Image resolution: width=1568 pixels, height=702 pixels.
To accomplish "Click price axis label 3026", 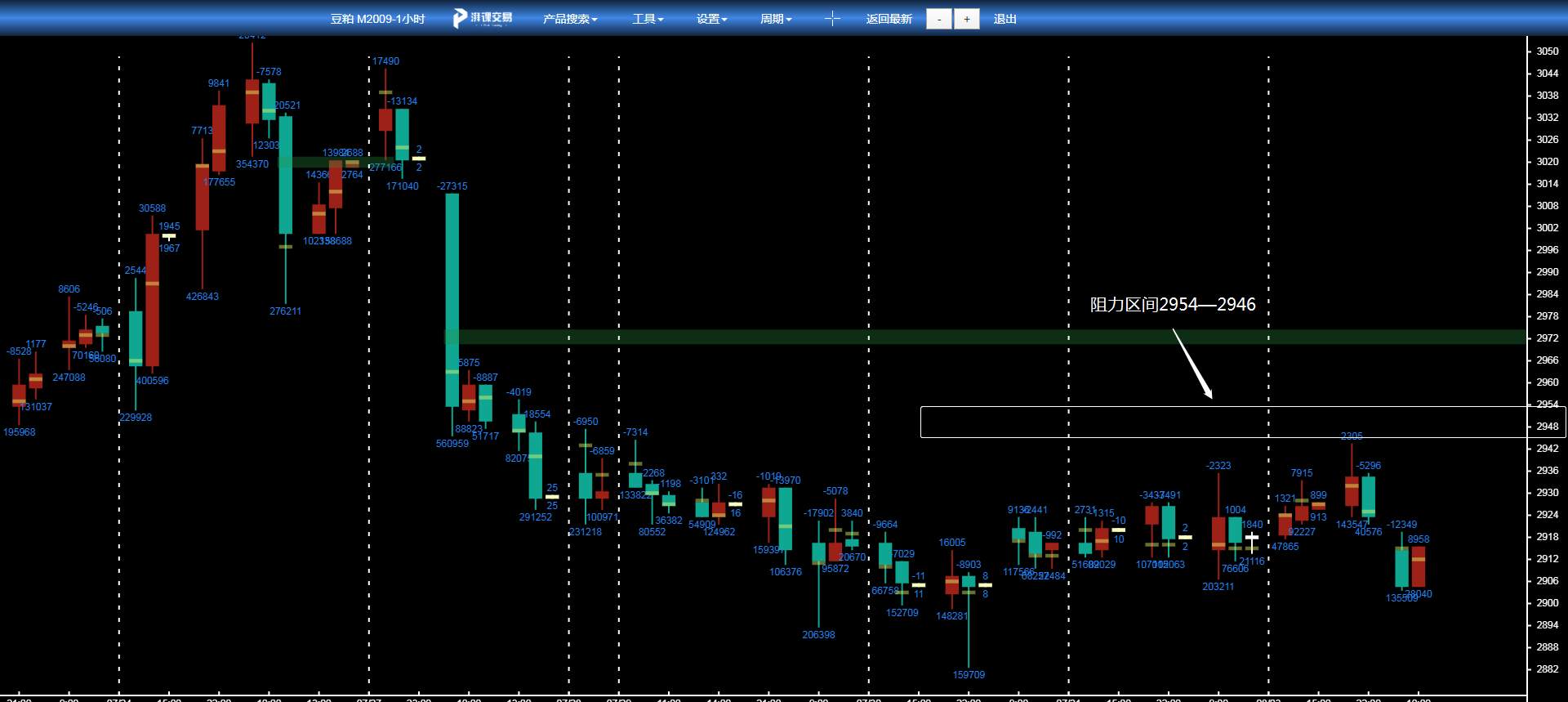I will [1547, 139].
